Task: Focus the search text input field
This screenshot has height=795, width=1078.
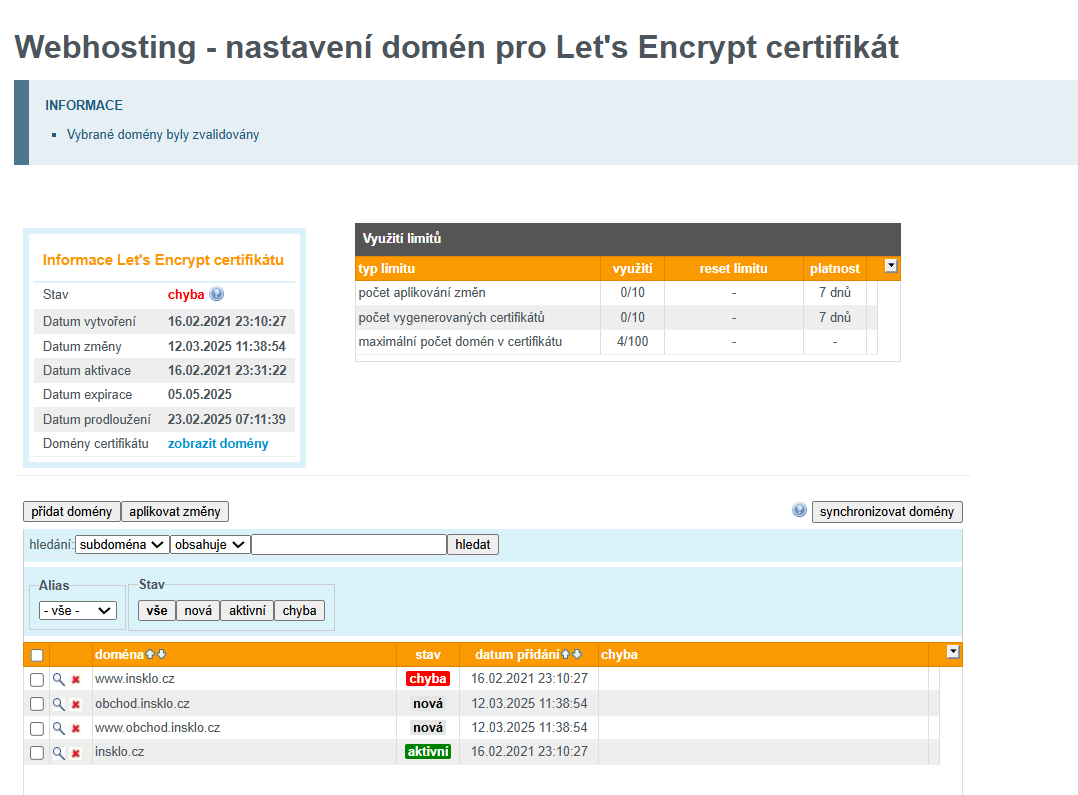Action: pos(349,545)
